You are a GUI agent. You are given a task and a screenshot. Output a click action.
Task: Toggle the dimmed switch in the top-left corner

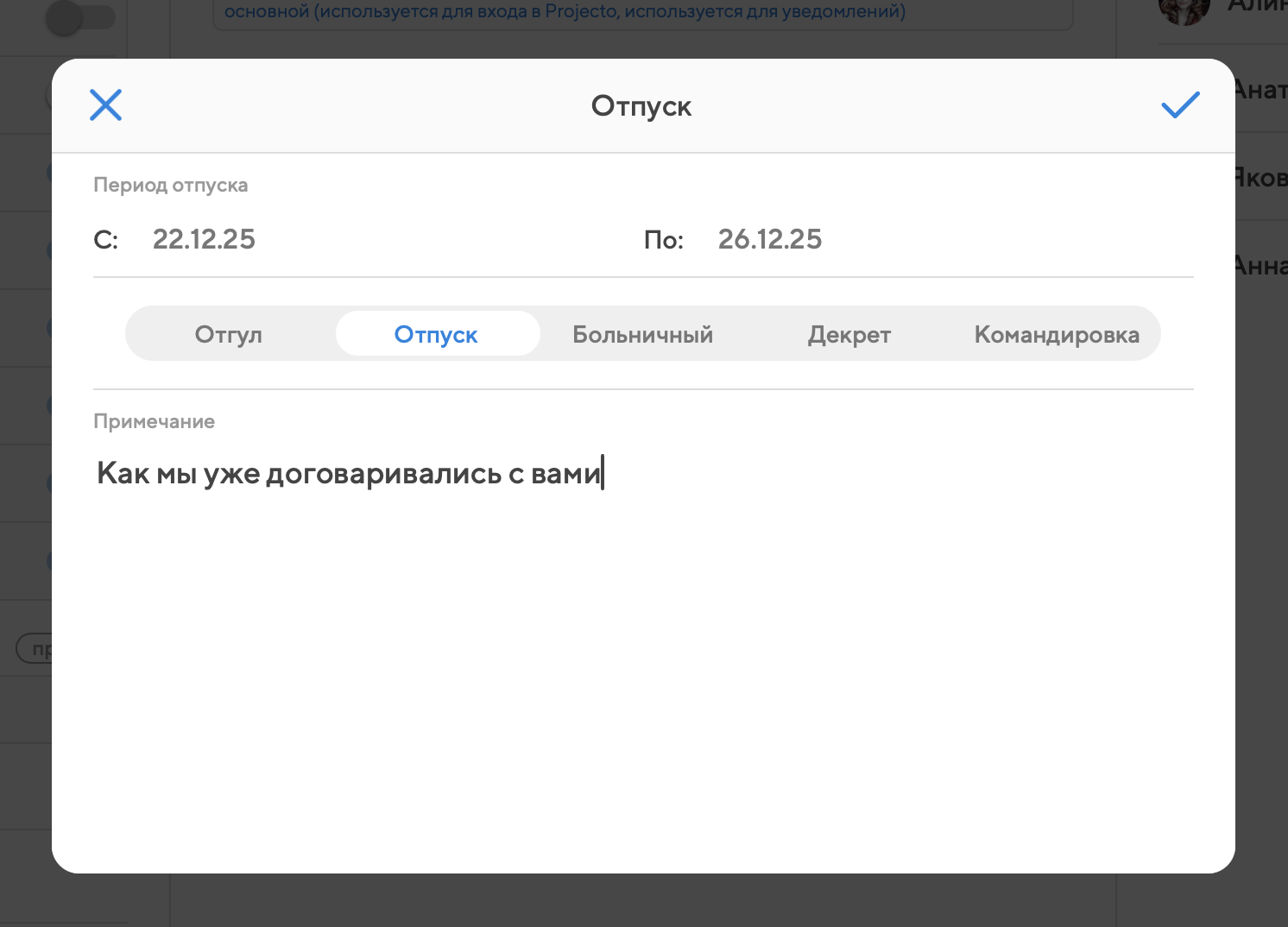(x=79, y=18)
